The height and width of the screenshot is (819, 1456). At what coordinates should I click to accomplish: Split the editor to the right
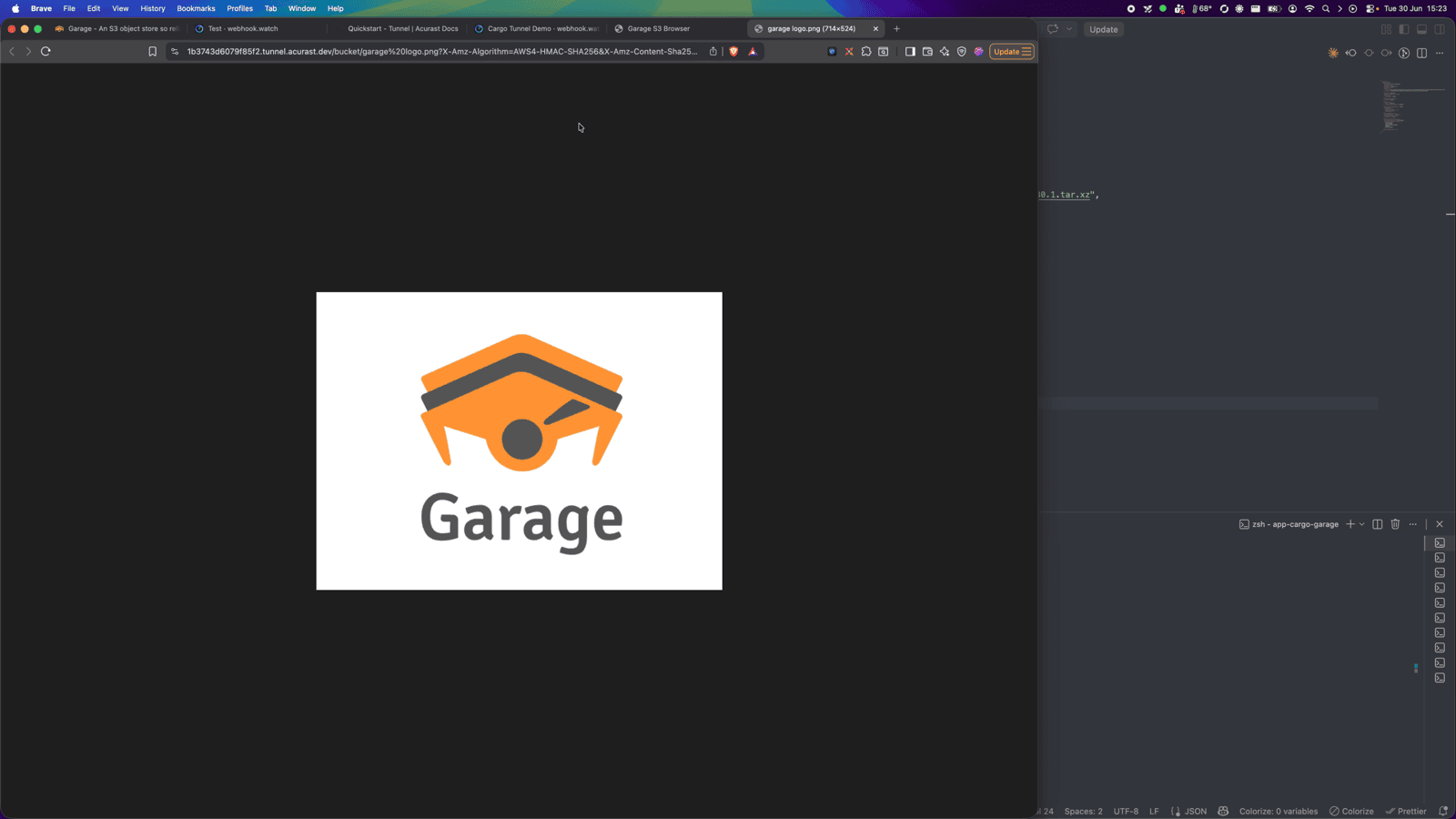point(1421,53)
